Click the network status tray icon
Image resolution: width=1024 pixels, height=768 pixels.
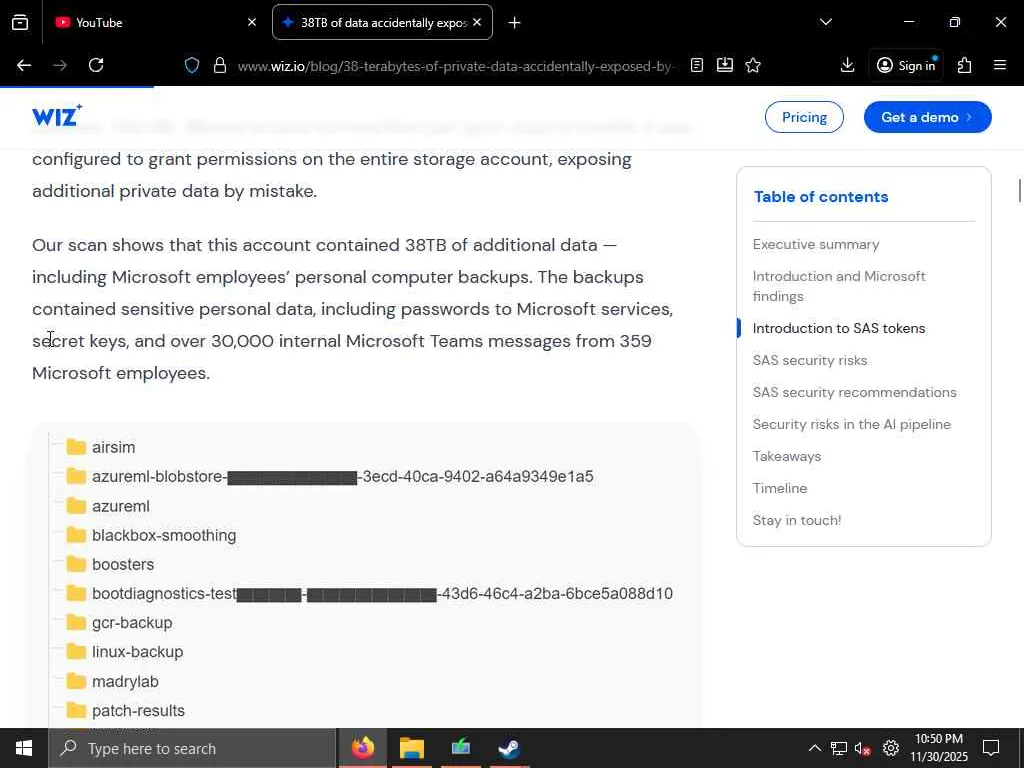(839, 748)
